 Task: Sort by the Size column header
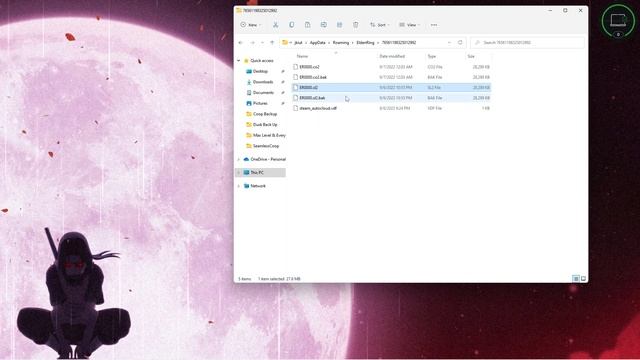click(471, 56)
